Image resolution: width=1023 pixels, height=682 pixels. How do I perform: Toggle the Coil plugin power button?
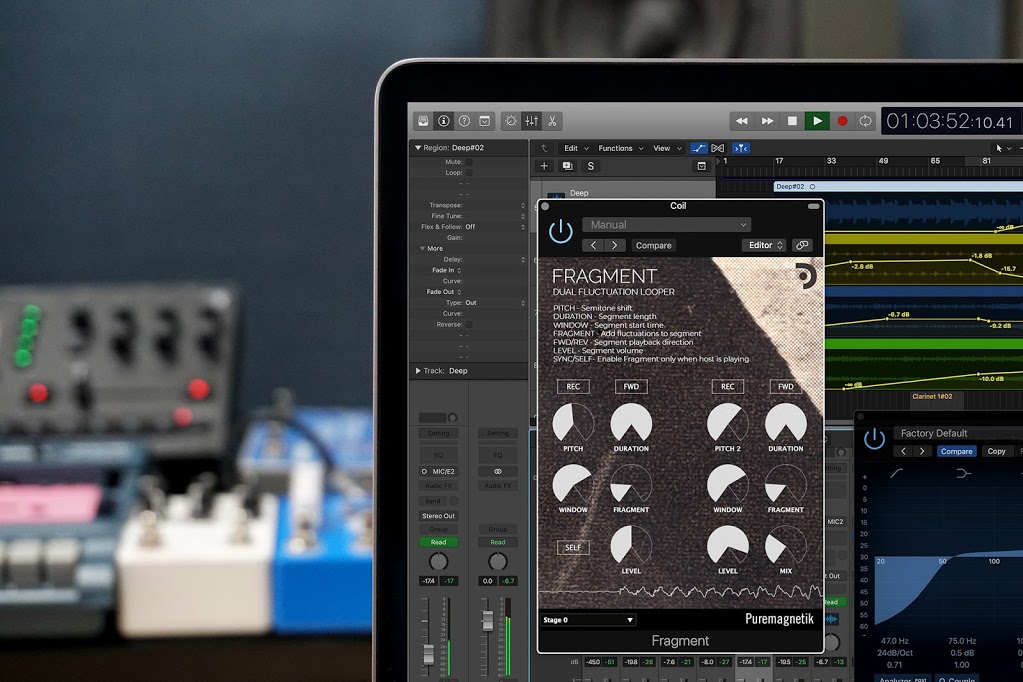tap(561, 232)
